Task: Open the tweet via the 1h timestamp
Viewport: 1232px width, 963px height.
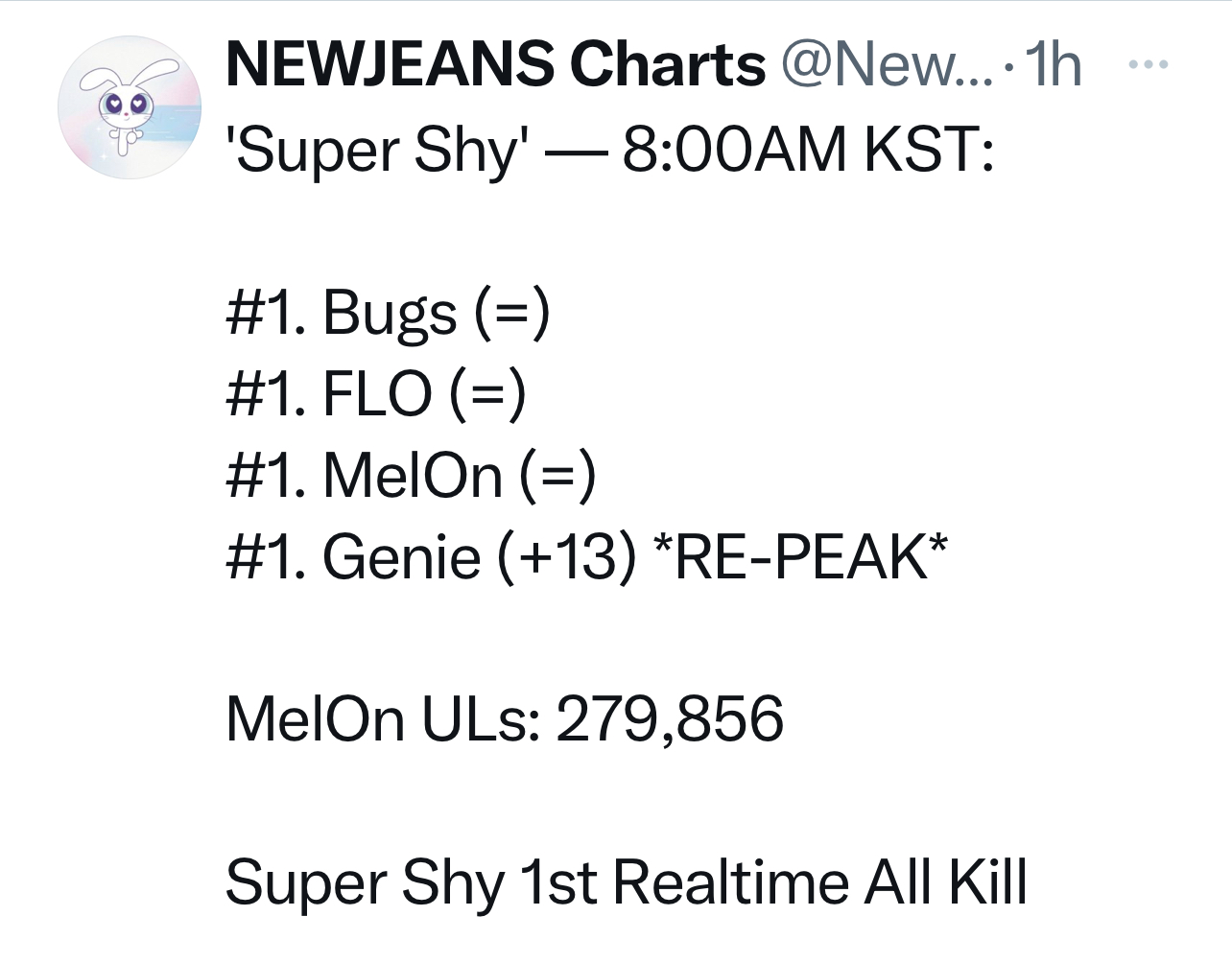Action: 1052,65
